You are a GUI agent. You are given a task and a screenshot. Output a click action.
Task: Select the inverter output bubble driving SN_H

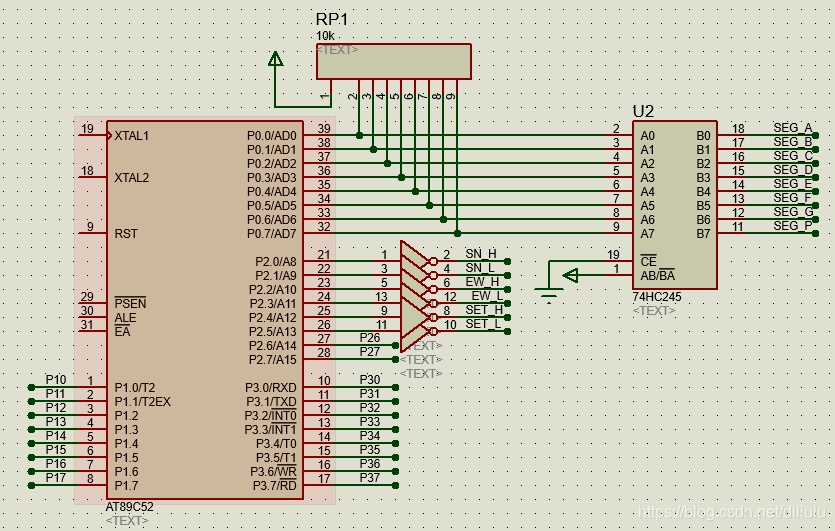click(433, 262)
